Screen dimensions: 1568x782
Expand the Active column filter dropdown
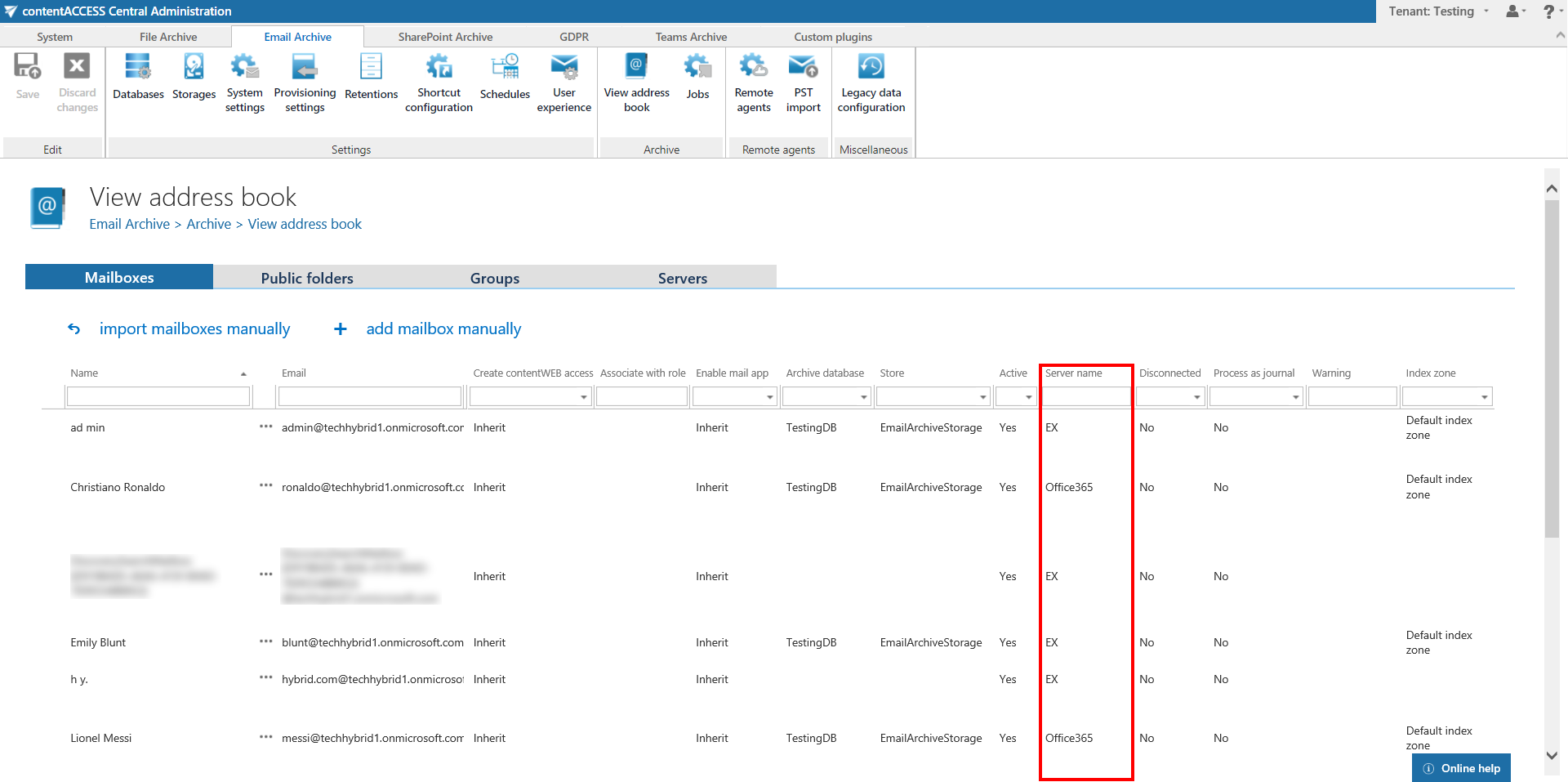[1028, 397]
